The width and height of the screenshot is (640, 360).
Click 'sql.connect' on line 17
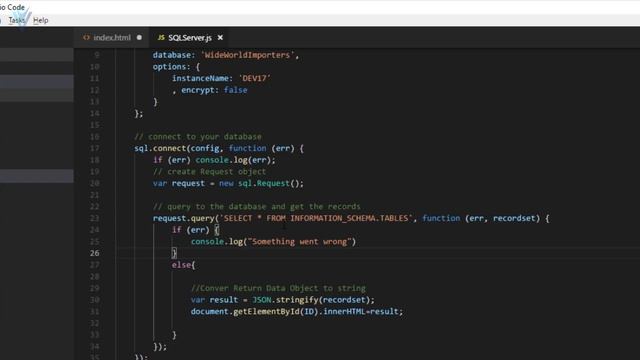[x=160, y=149]
